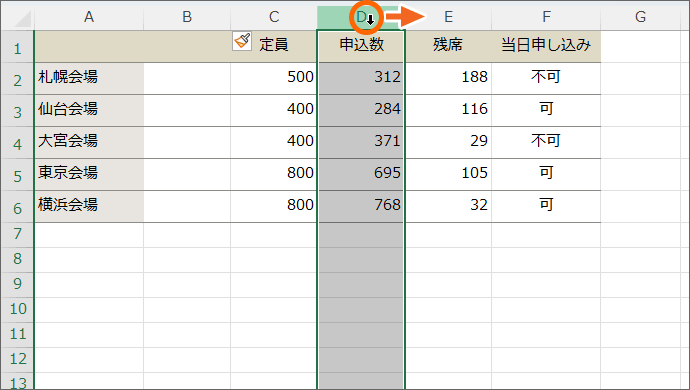Click the 申込数 header cell

point(361,47)
